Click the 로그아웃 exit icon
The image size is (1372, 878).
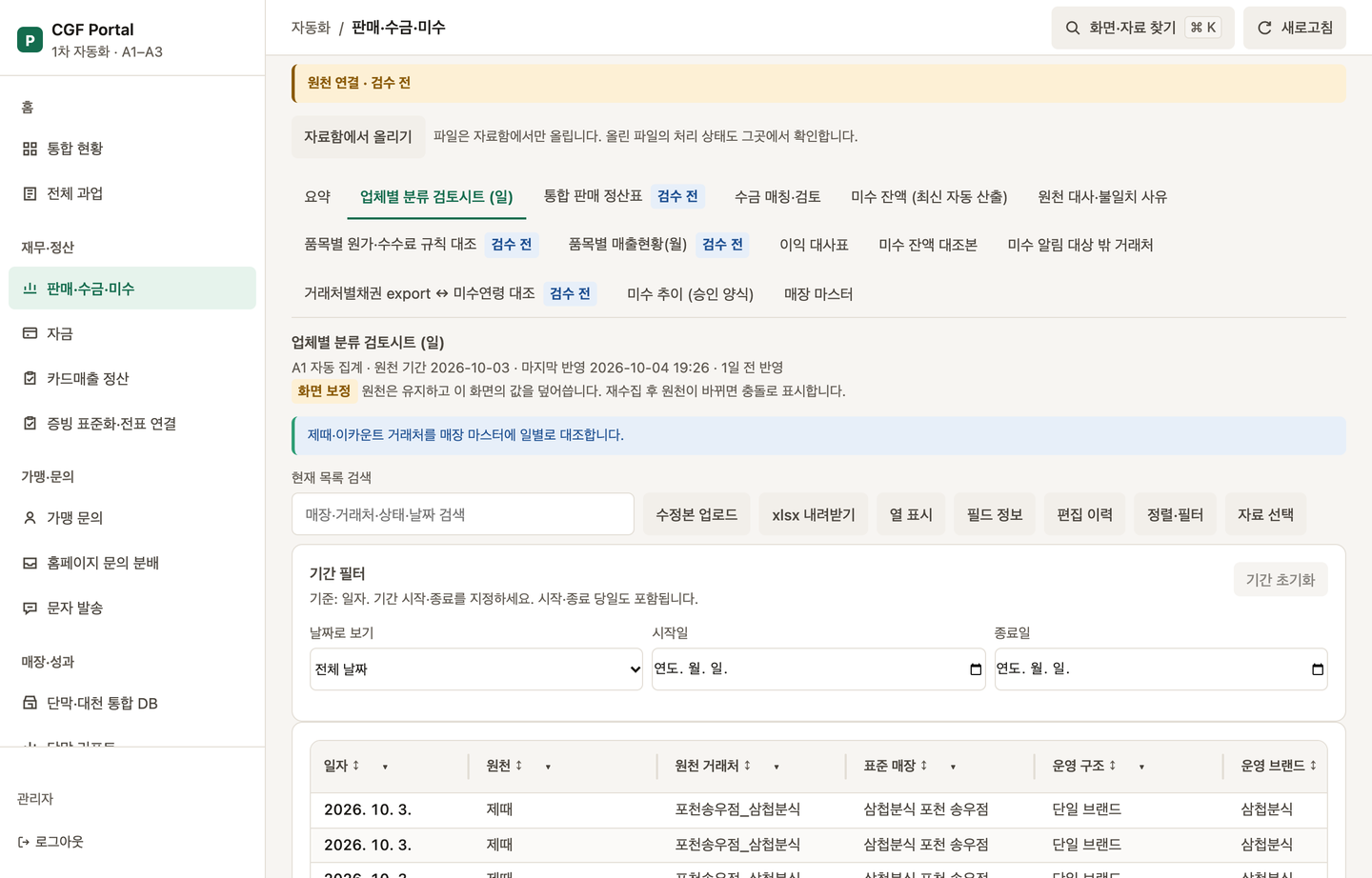[24, 842]
